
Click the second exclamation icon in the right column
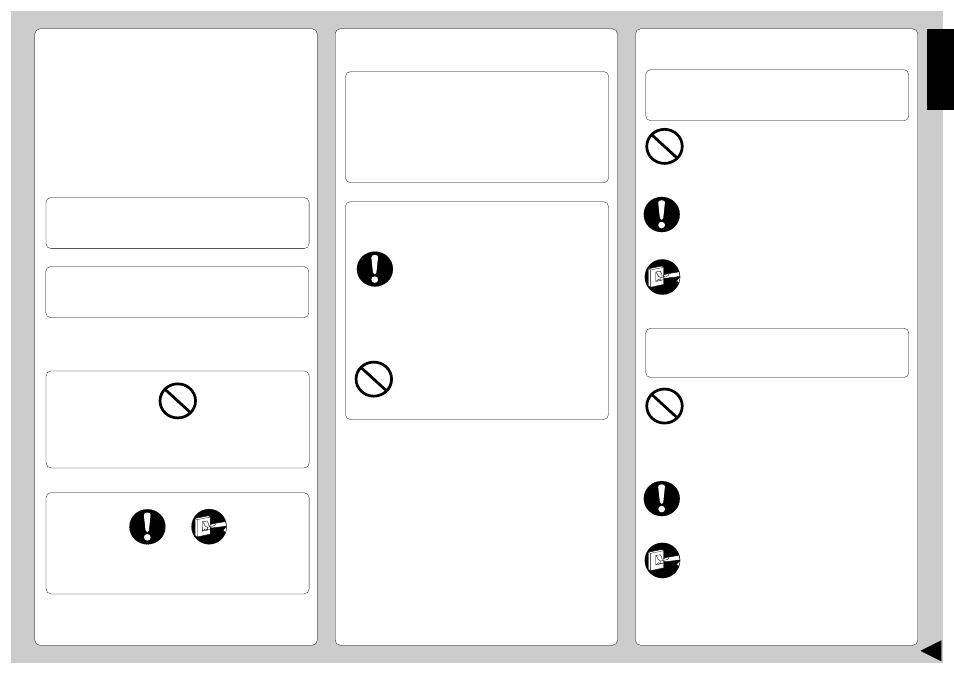662,499
